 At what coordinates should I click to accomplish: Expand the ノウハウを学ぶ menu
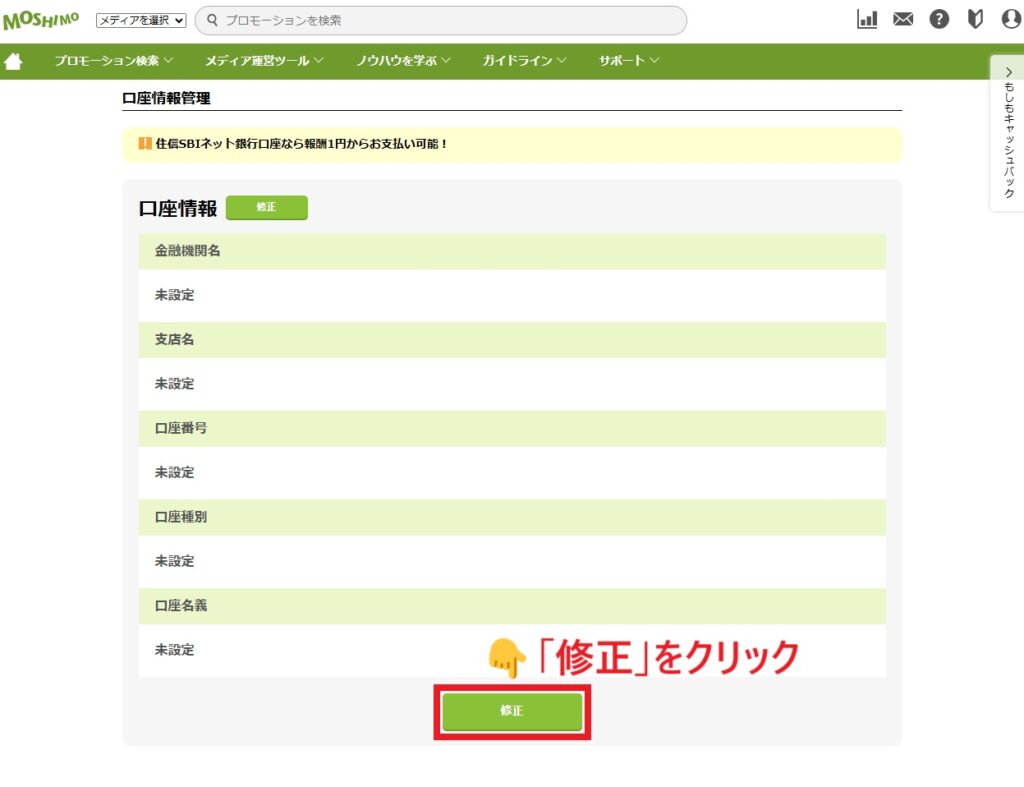[x=403, y=61]
